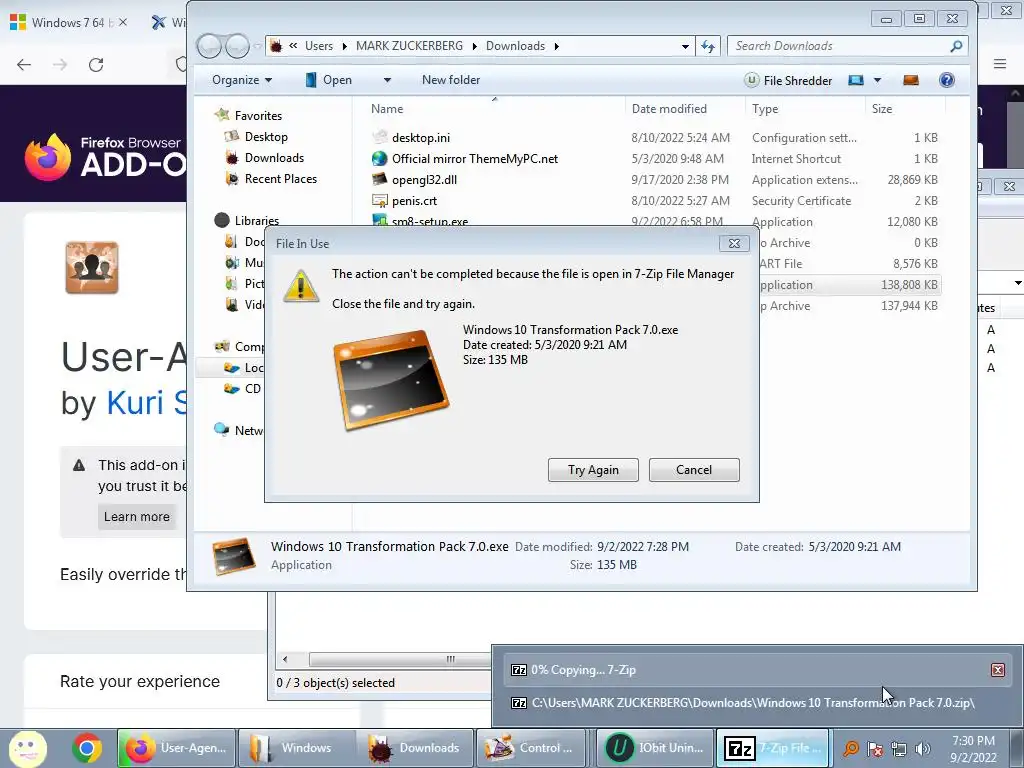The image size is (1024, 768).
Task: Click the volume tray icon
Action: point(923,749)
